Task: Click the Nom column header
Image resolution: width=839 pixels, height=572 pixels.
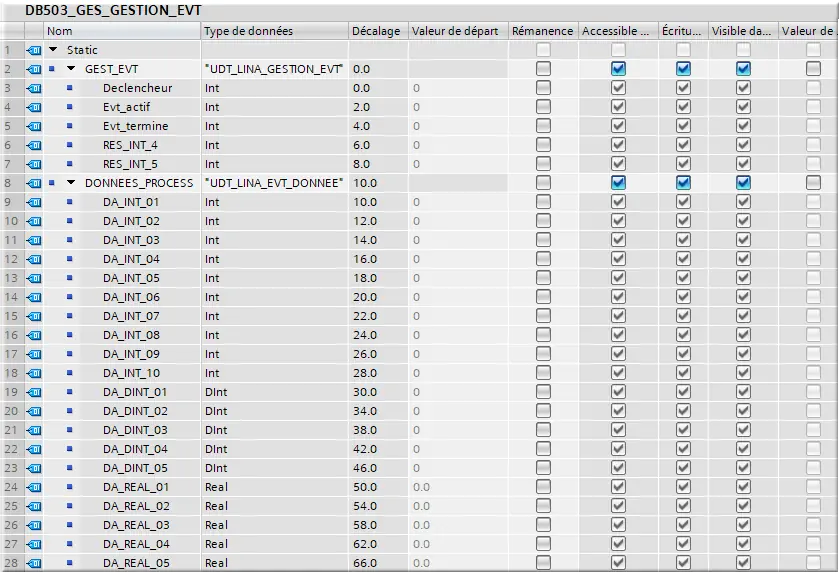Action: pos(122,31)
